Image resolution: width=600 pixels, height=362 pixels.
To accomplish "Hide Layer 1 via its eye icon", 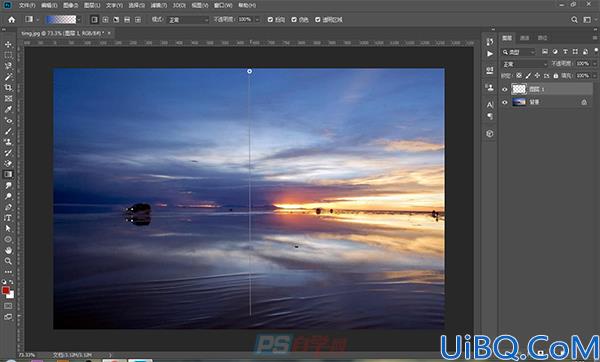I will 505,90.
